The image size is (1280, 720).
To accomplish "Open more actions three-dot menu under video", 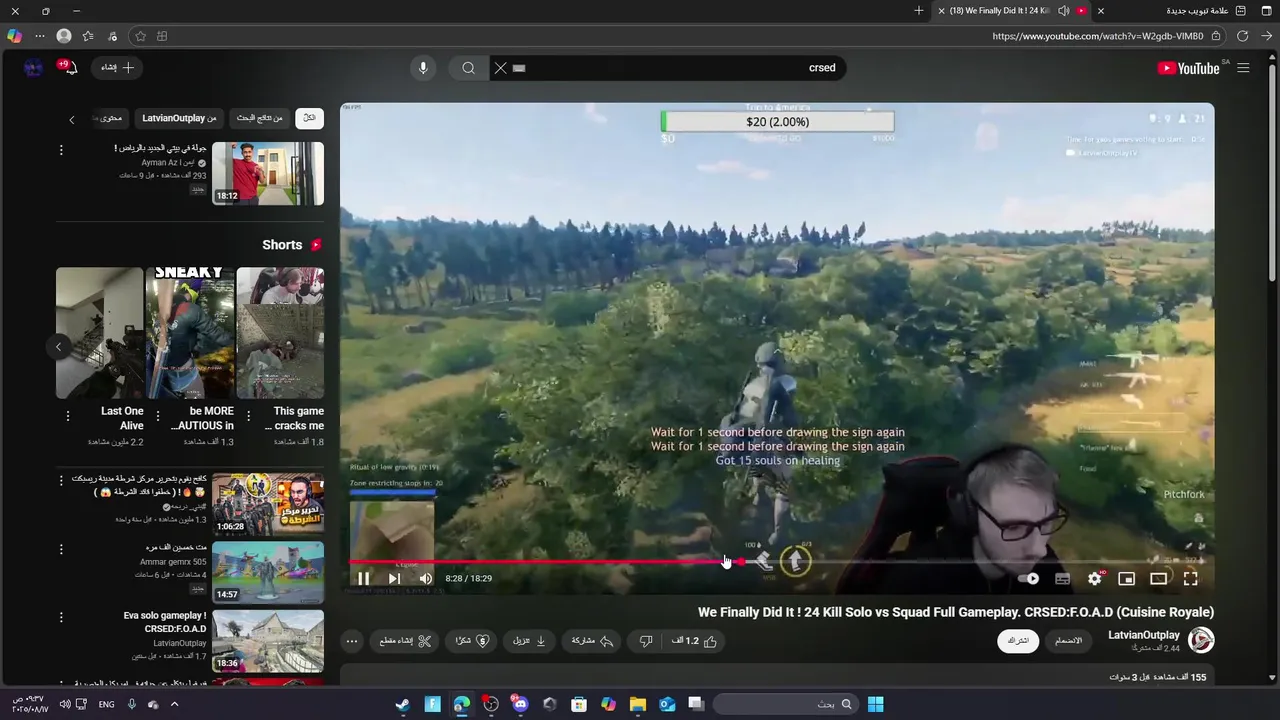I will tap(352, 641).
